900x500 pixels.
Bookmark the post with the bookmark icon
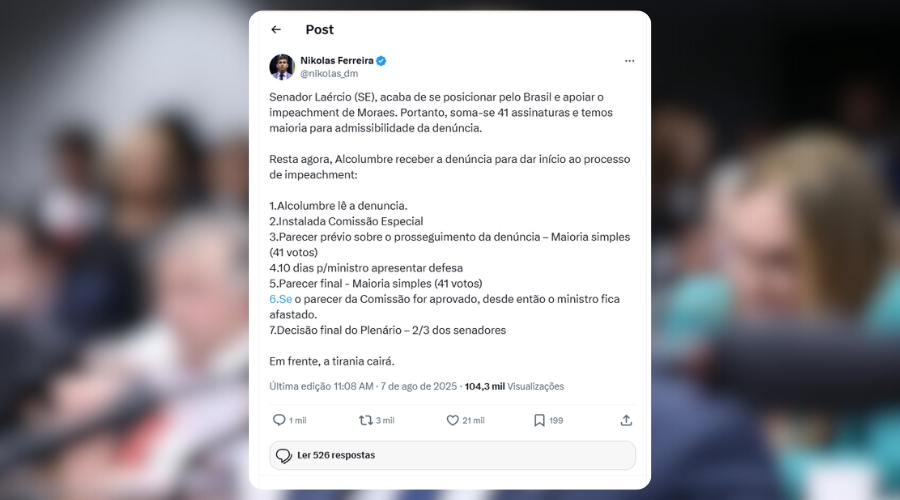pos(539,421)
